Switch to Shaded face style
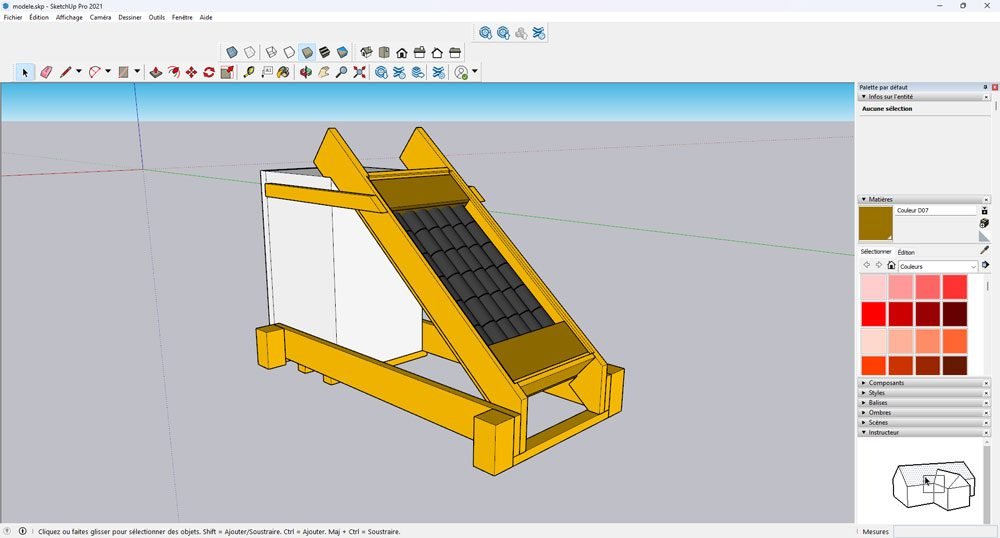This screenshot has height=538, width=1000. tap(307, 52)
